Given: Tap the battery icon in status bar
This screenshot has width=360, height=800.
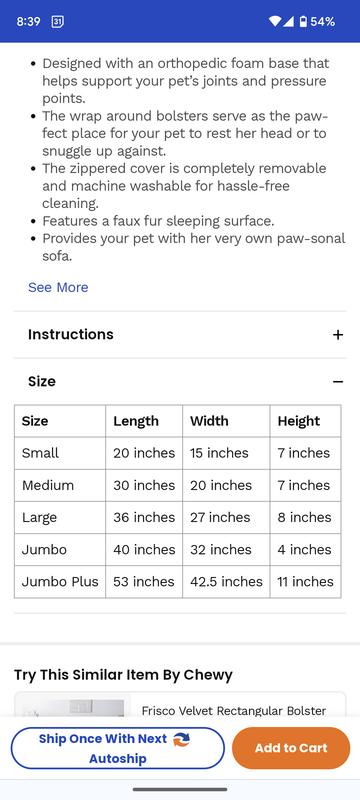Looking at the screenshot, I should [303, 21].
